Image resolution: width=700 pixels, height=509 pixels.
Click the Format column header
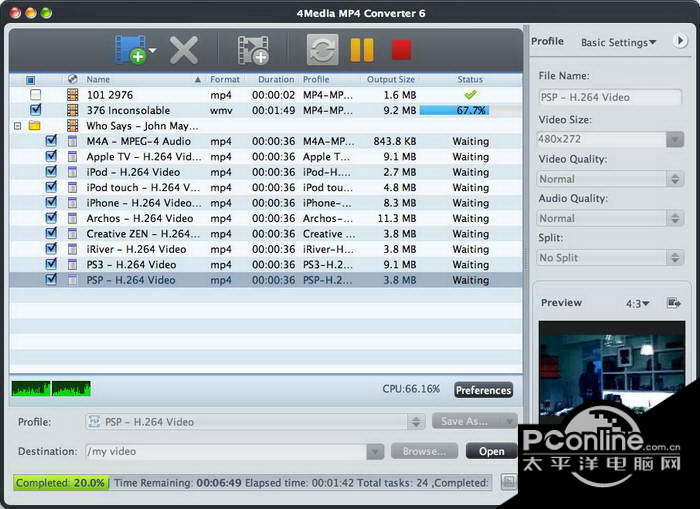225,79
